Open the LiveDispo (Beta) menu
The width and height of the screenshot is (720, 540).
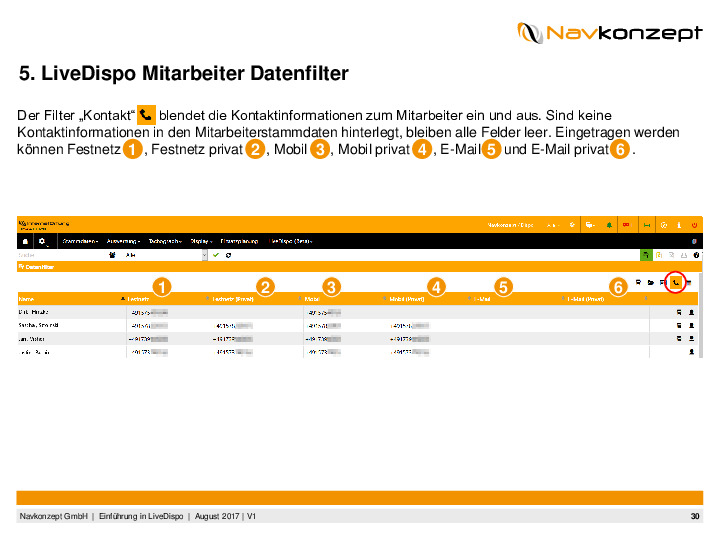click(x=291, y=241)
